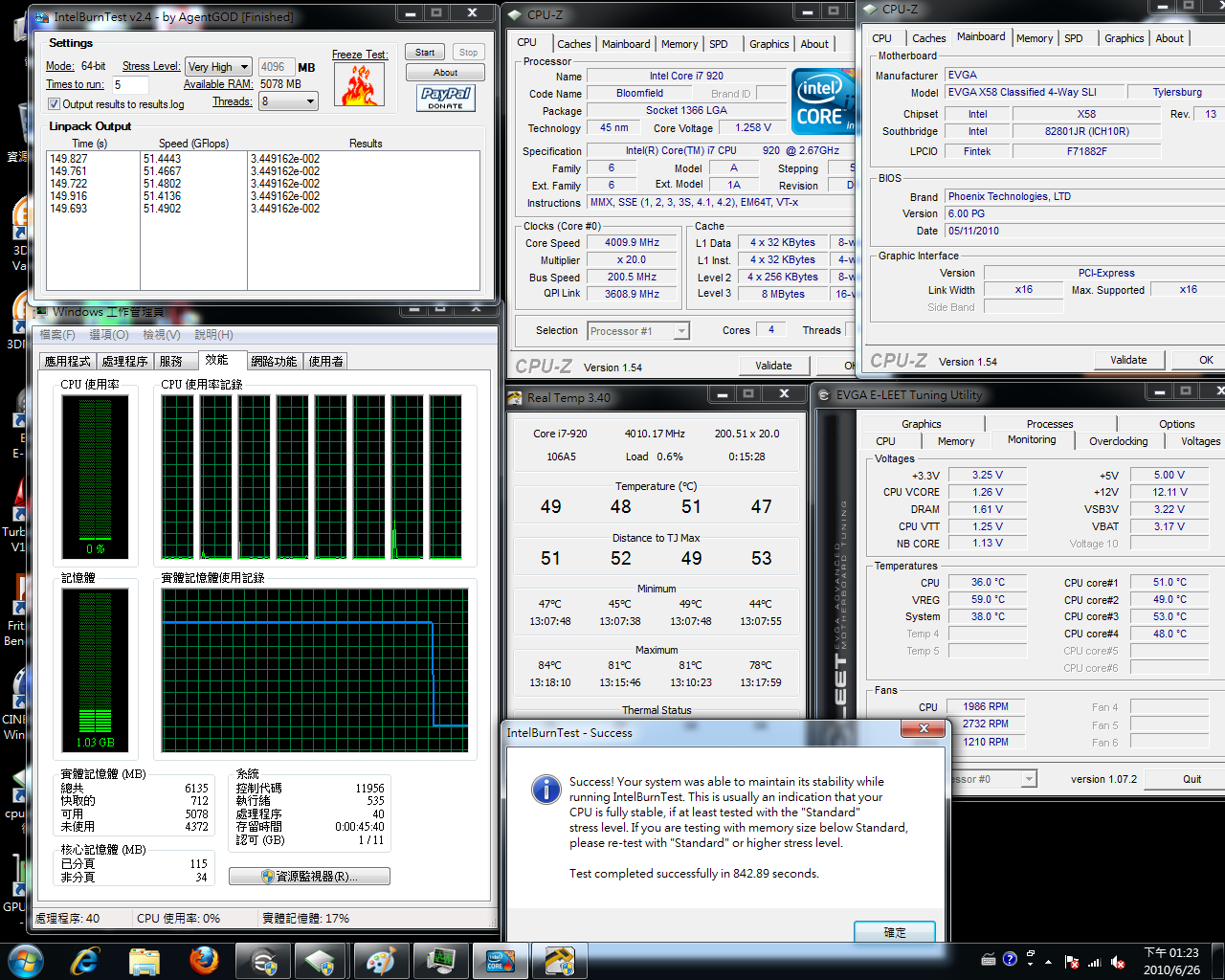Viewport: 1225px width, 980px height.
Task: Open Processes tab in E-LEET
Action: click(x=1050, y=424)
